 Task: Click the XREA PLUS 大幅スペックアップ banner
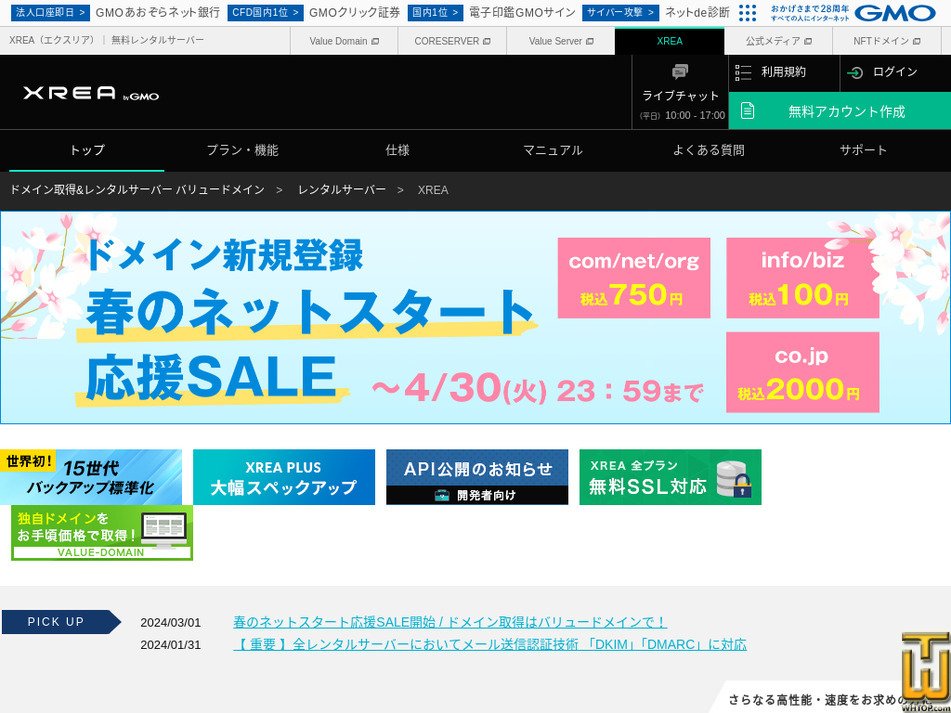(x=283, y=477)
